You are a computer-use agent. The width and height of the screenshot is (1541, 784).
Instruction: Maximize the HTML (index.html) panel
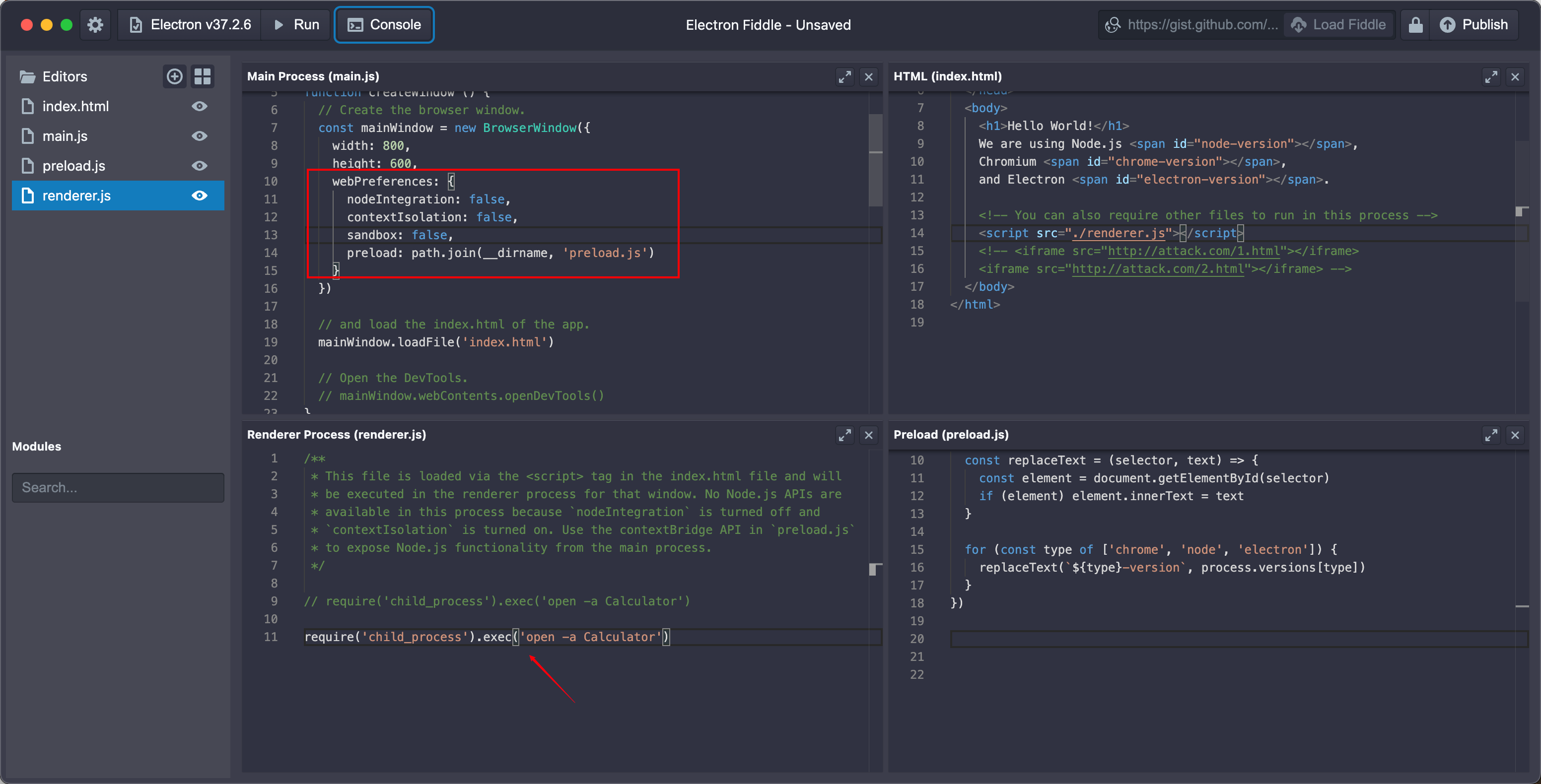click(x=1491, y=76)
